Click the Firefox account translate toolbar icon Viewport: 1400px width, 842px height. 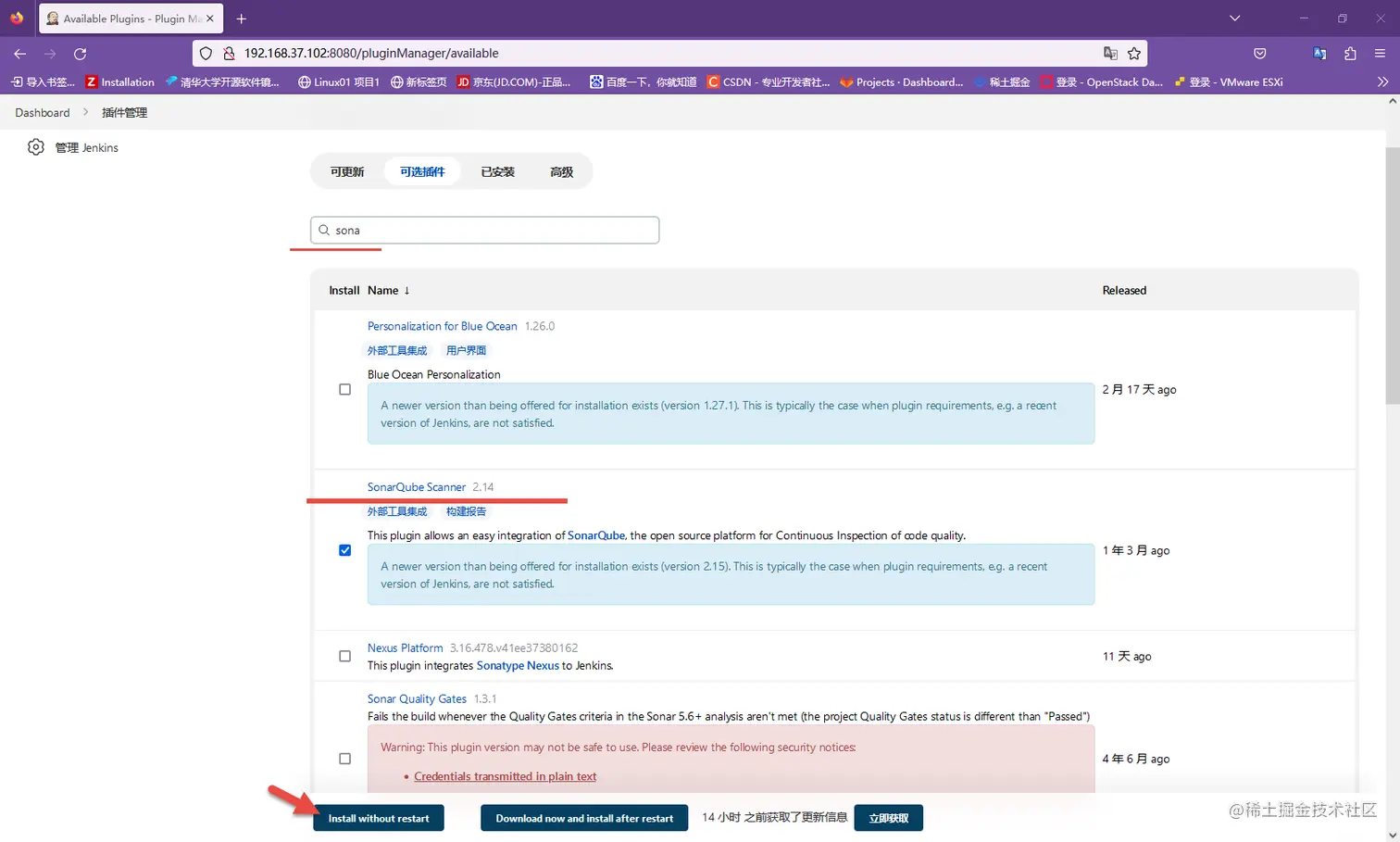(x=1319, y=54)
